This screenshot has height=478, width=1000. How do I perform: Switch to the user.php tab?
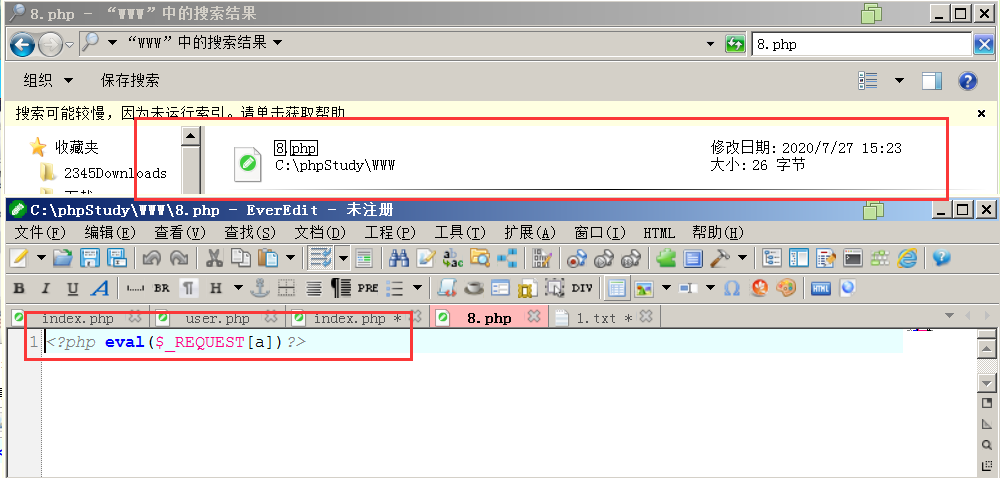[x=217, y=317]
